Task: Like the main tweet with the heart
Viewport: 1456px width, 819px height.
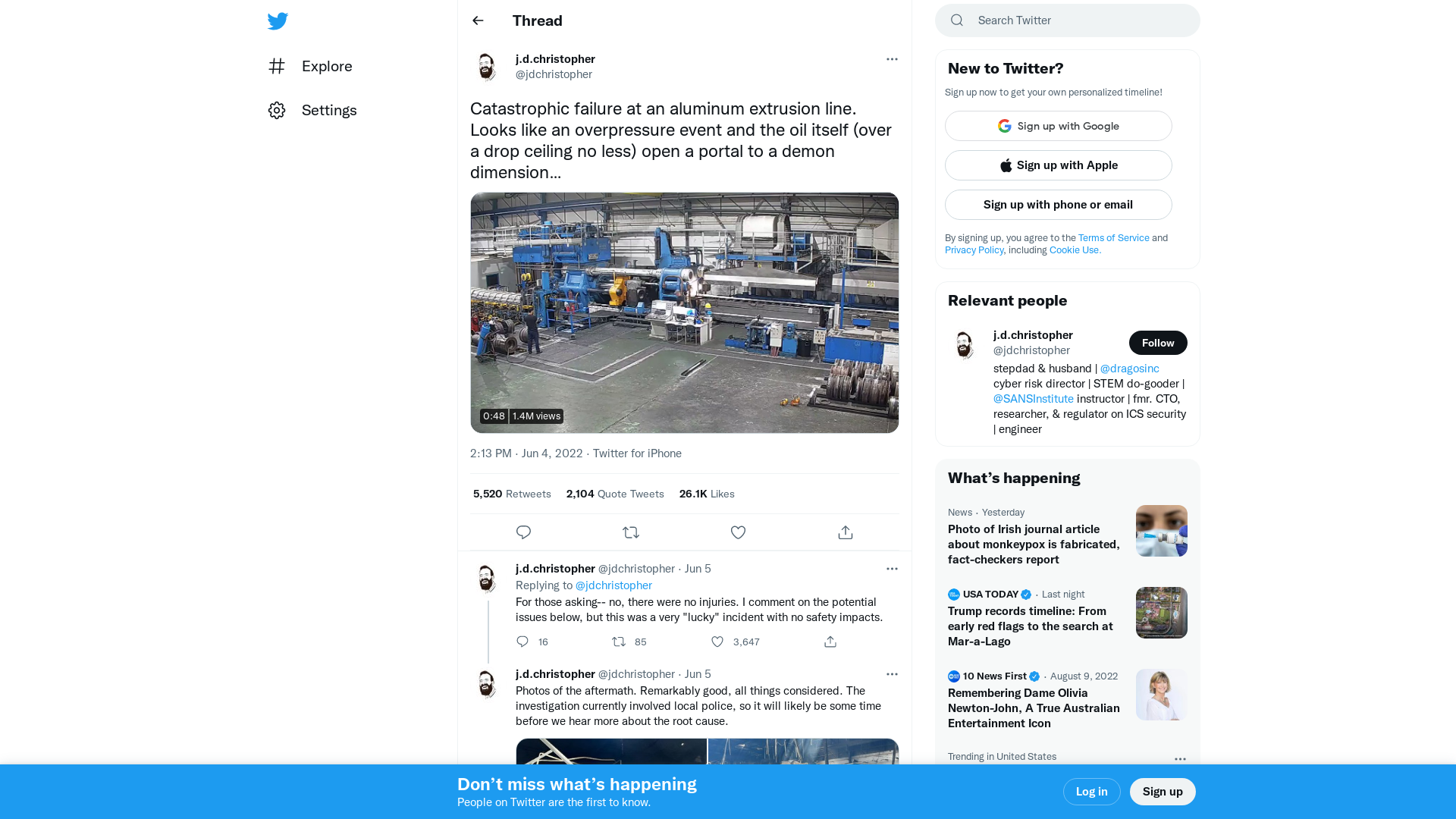Action: pyautogui.click(x=738, y=532)
